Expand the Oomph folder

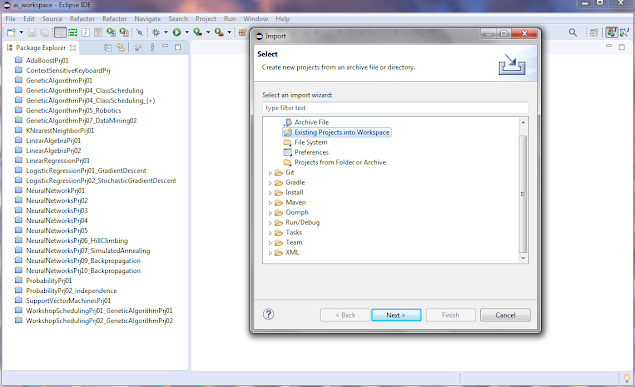tap(271, 213)
